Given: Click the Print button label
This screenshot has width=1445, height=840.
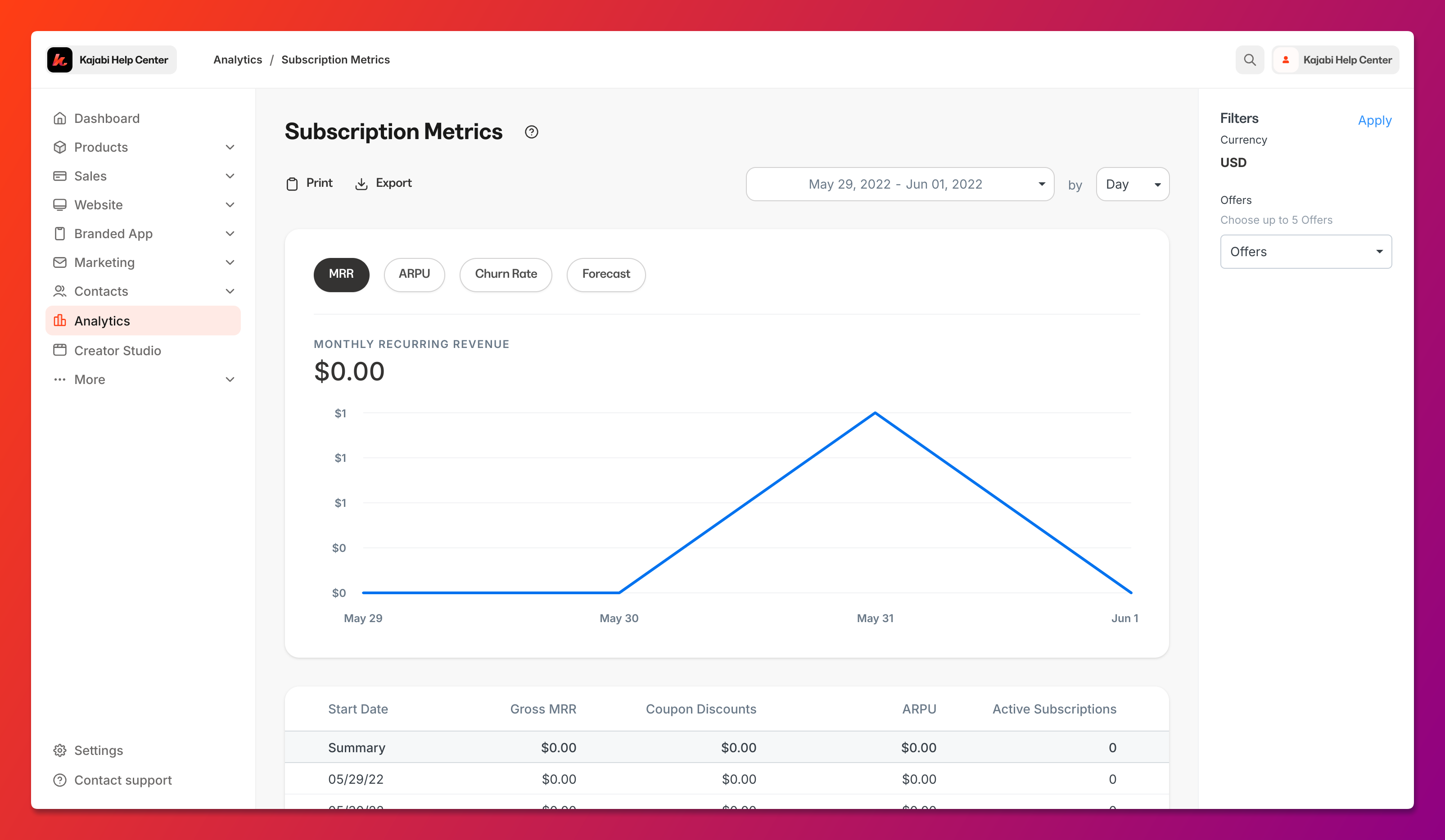Looking at the screenshot, I should coord(320,183).
